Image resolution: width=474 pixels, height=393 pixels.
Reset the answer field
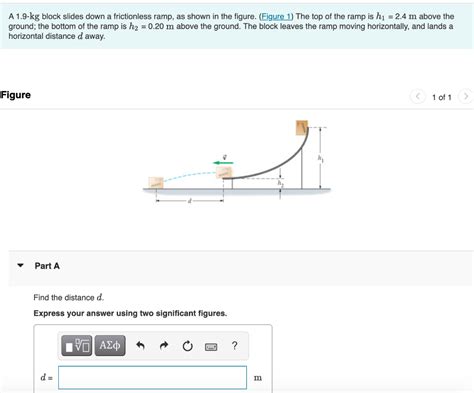187,346
